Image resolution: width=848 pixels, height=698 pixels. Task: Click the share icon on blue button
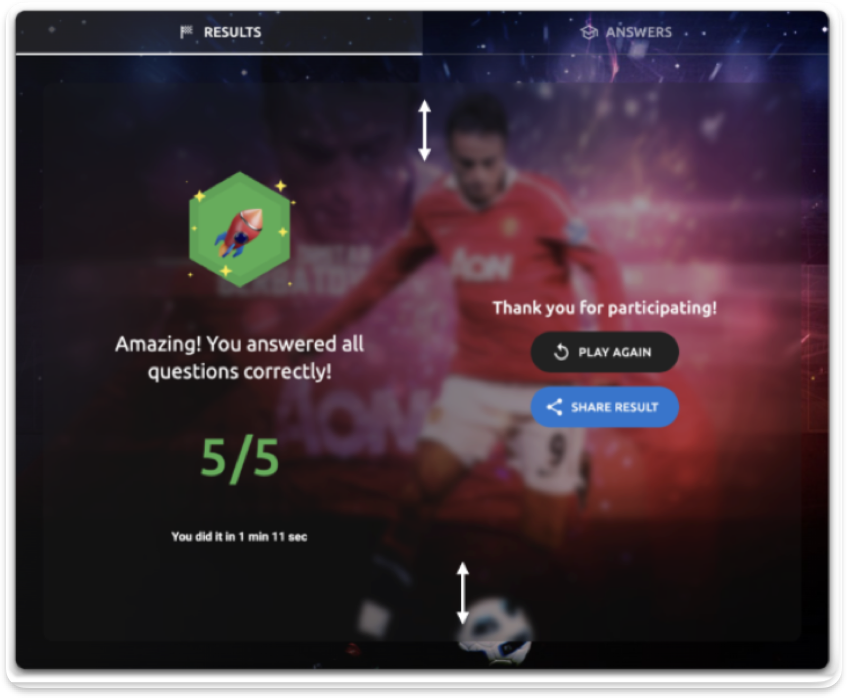pyautogui.click(x=554, y=407)
